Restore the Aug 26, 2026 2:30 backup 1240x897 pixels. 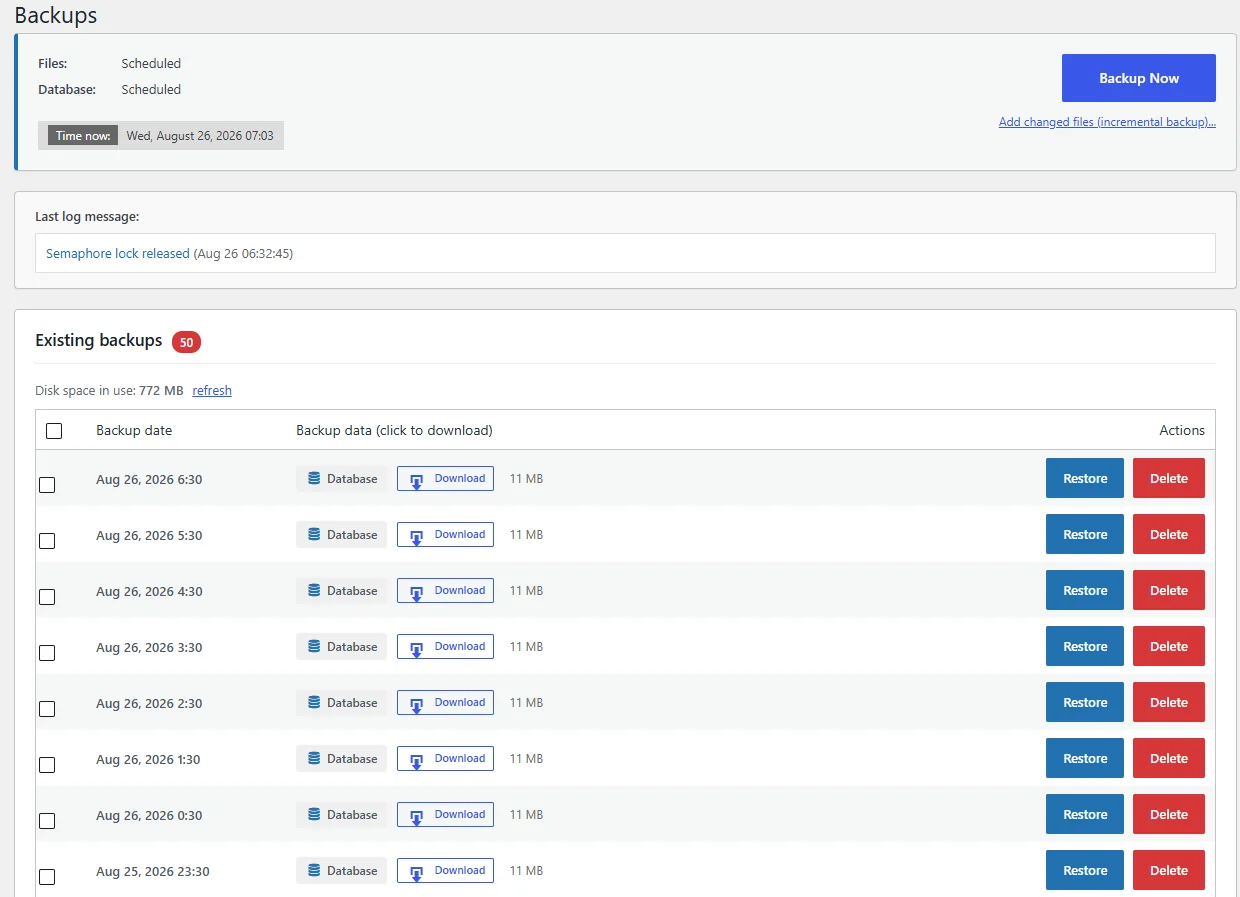[1085, 702]
